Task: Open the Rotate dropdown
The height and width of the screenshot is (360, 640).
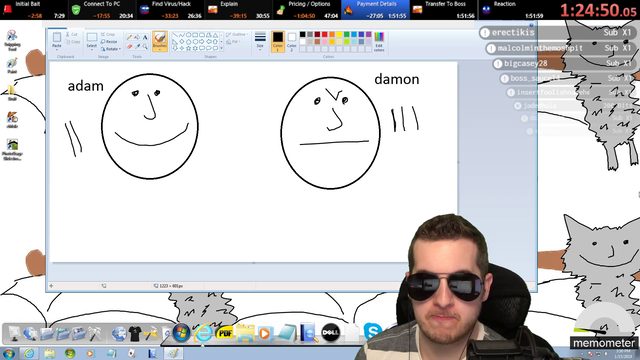Action: pos(111,49)
